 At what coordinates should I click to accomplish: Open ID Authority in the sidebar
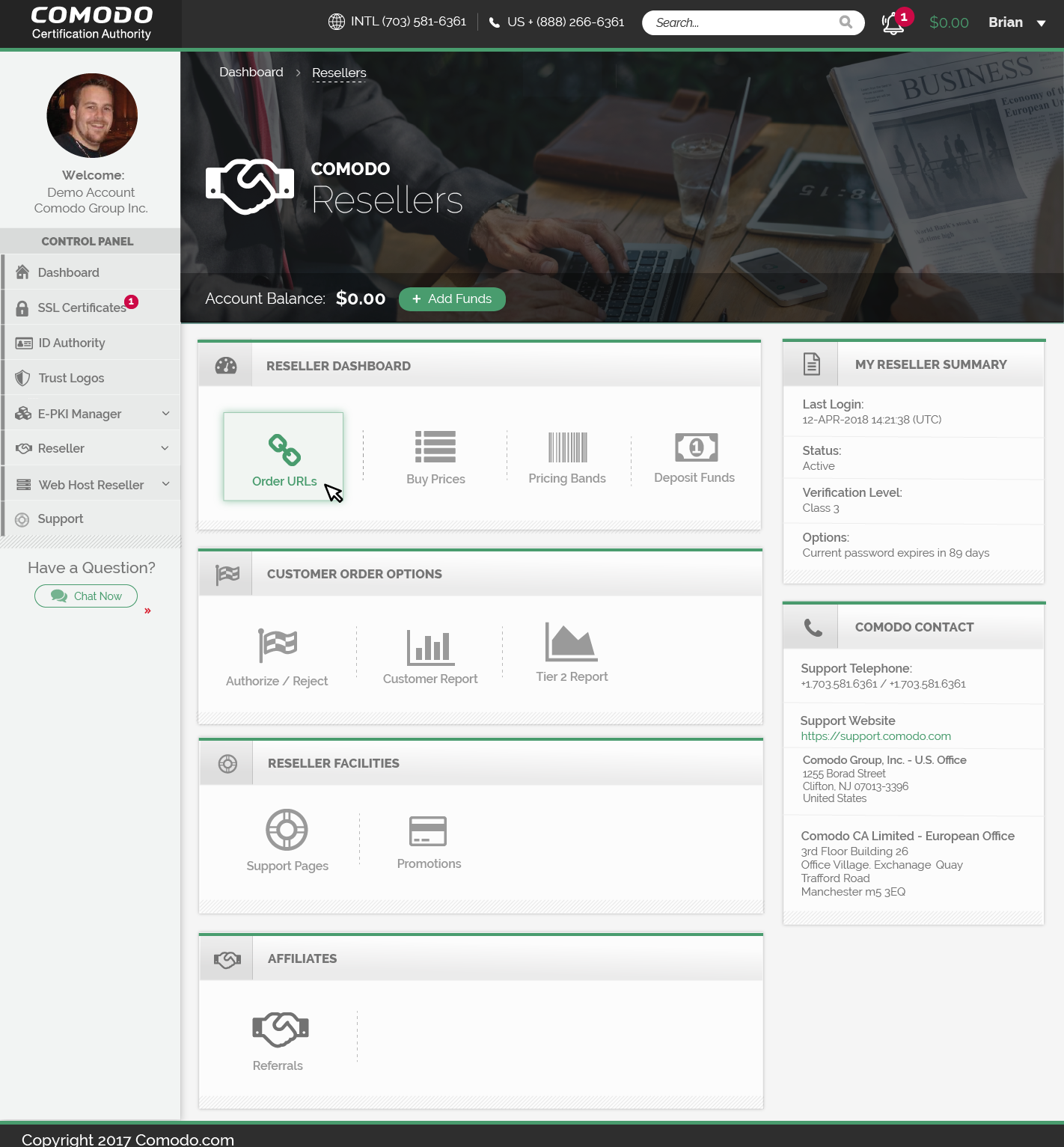point(91,343)
